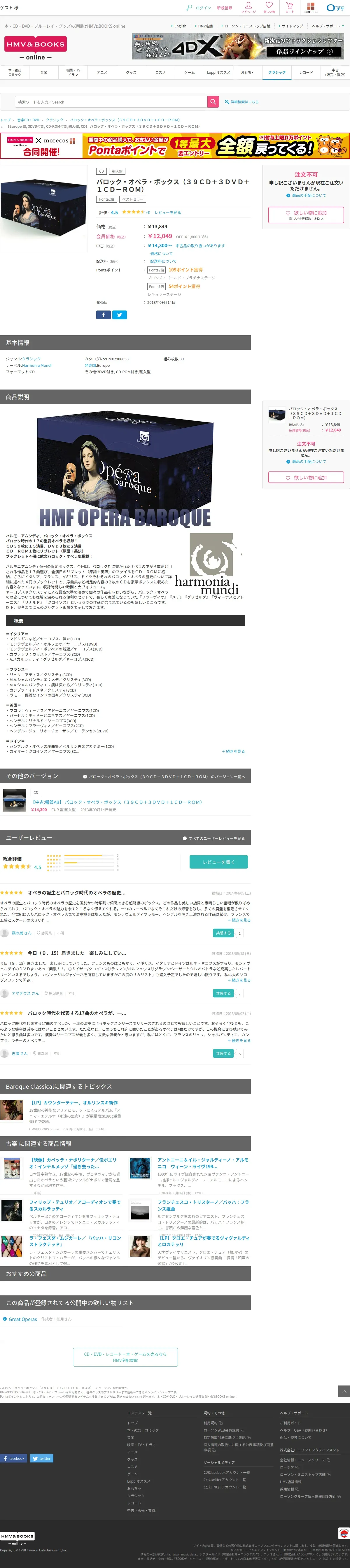The height and width of the screenshot is (1568, 350).
Task: Click 新規登録 link in header
Action: pyautogui.click(x=224, y=8)
